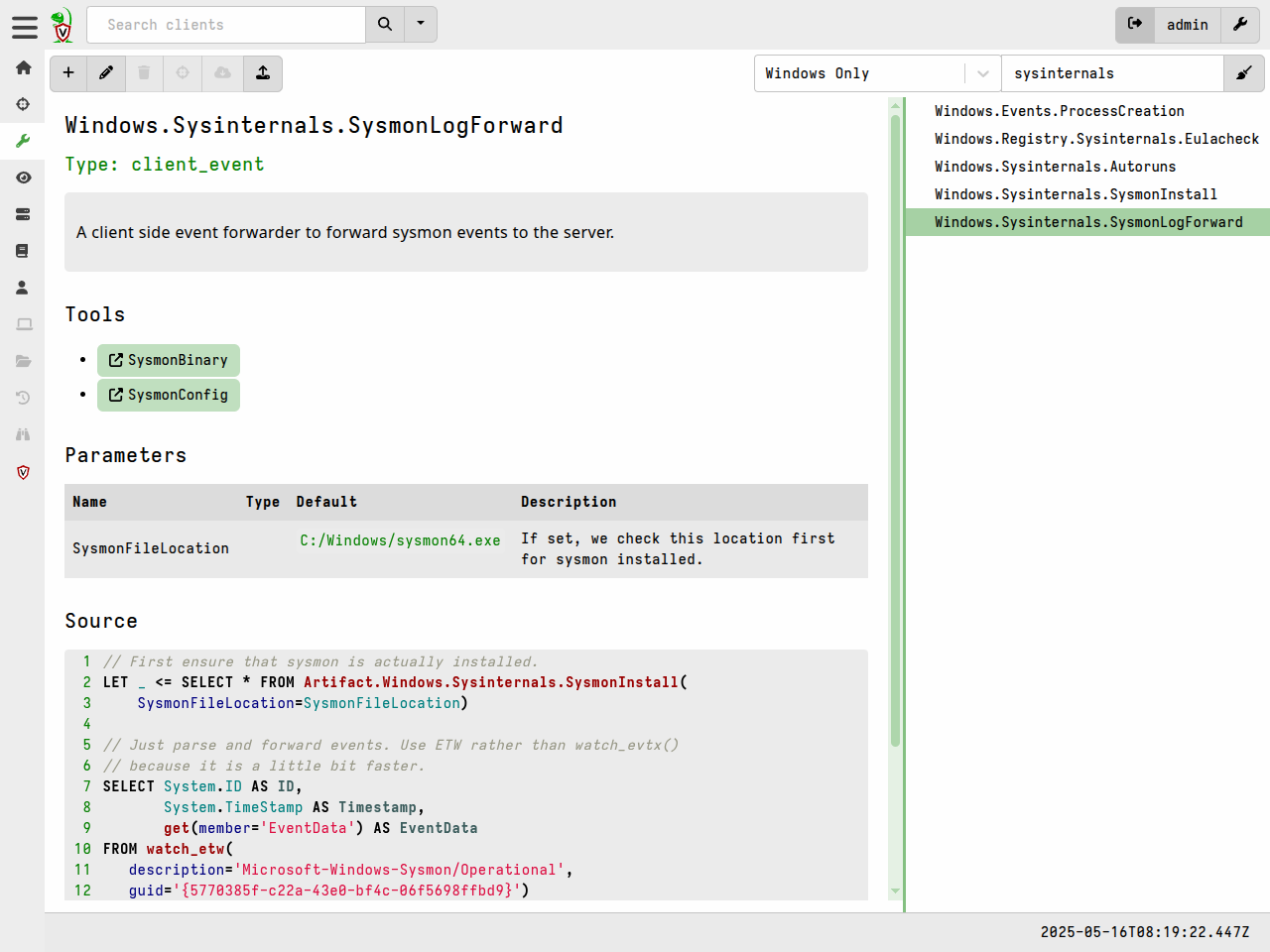Edit the artifact with pencil button
Screen dimensions: 1270x952
click(106, 73)
